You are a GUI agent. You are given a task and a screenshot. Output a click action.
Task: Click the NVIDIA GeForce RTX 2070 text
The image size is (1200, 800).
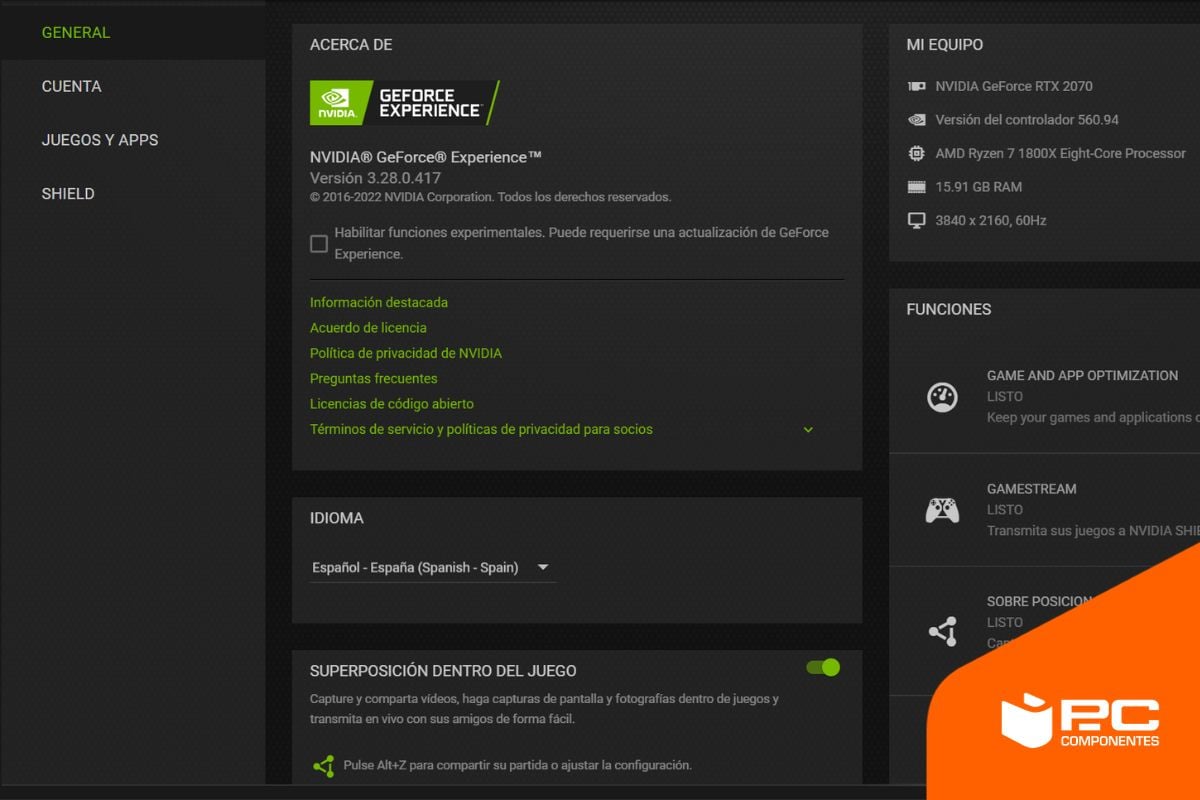[x=1014, y=86]
